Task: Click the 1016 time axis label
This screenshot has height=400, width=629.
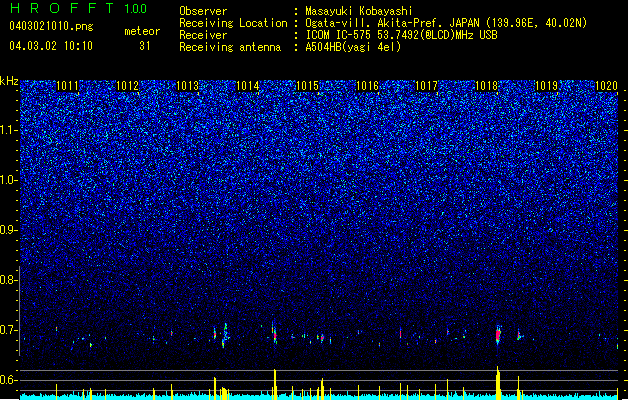Action: [x=367, y=86]
